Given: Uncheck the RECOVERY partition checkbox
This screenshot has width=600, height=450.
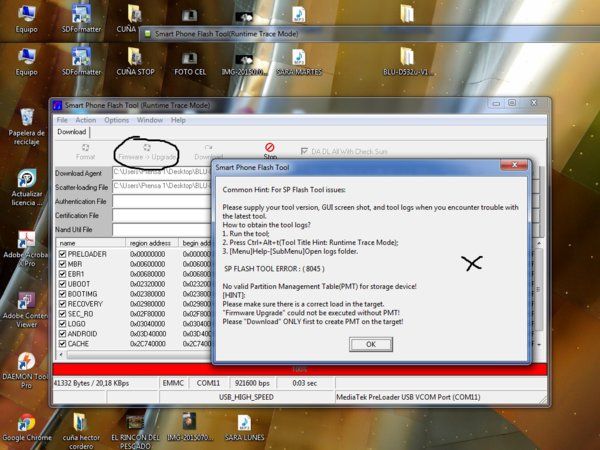Looking at the screenshot, I should 62,303.
